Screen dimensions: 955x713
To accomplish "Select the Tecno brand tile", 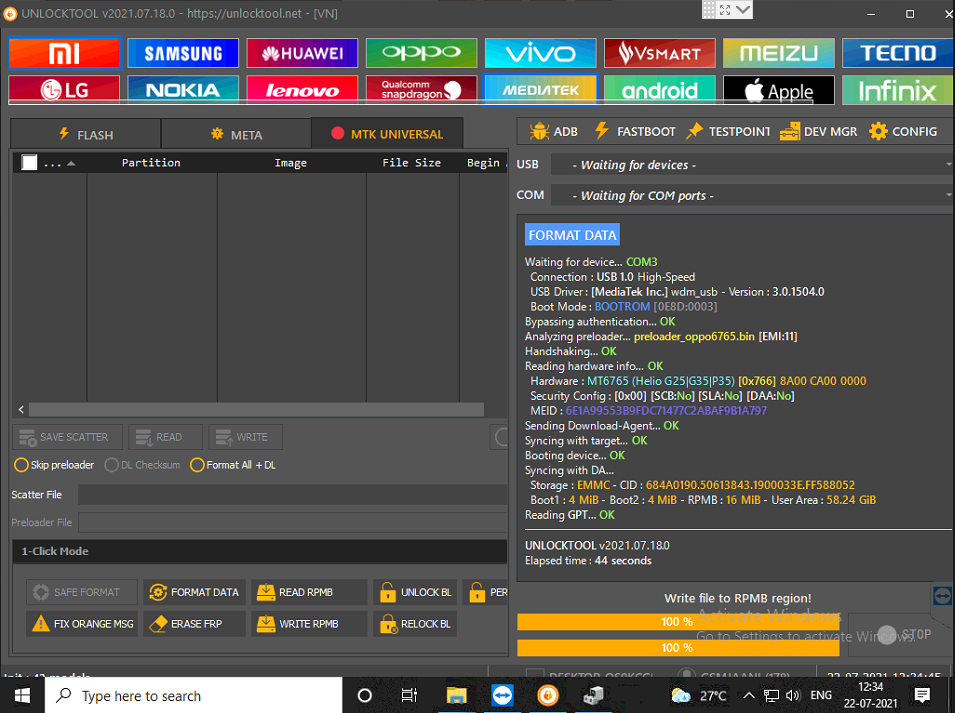I will coord(898,54).
